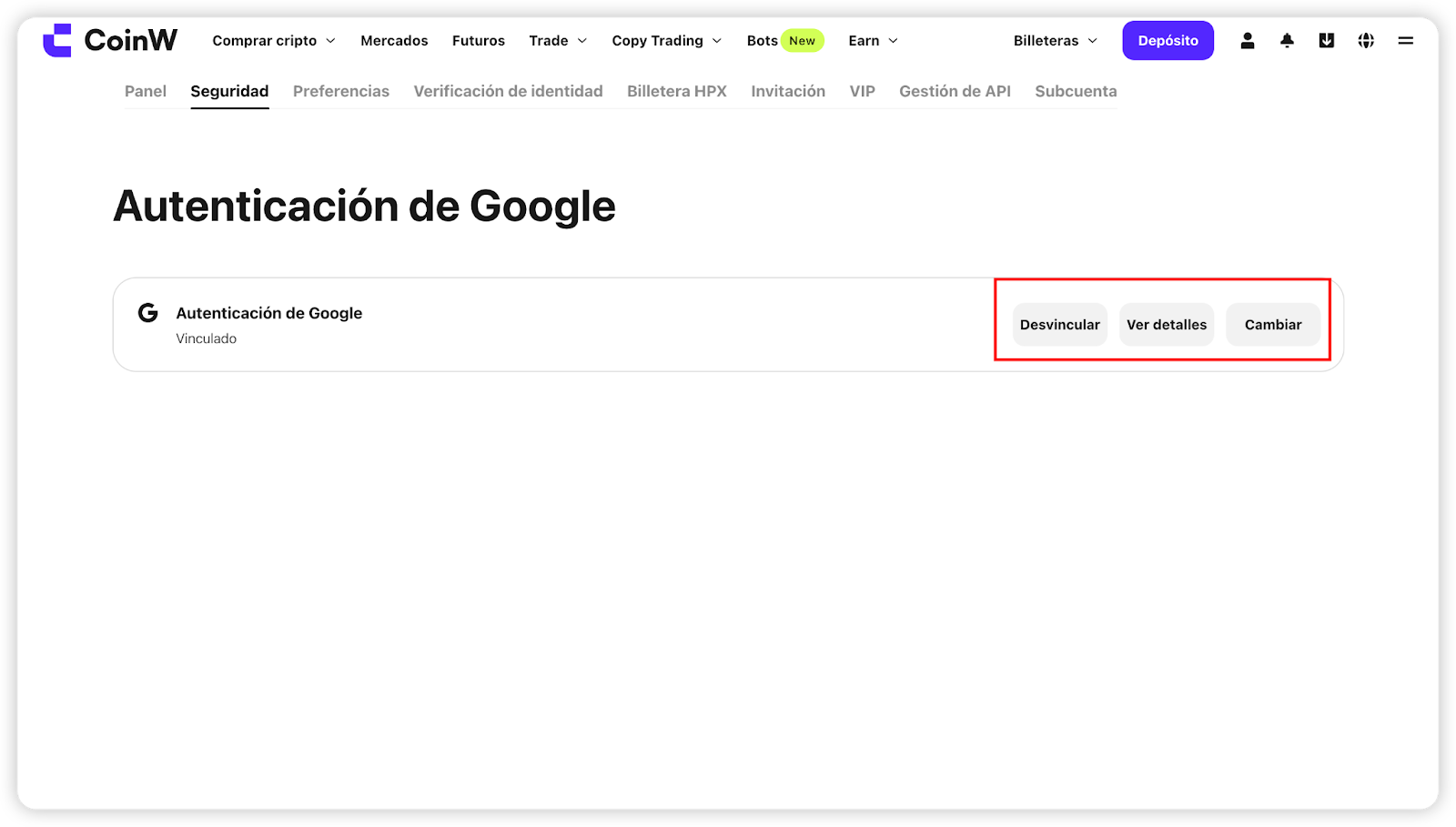Open Verificación de identidad tab

508,91
